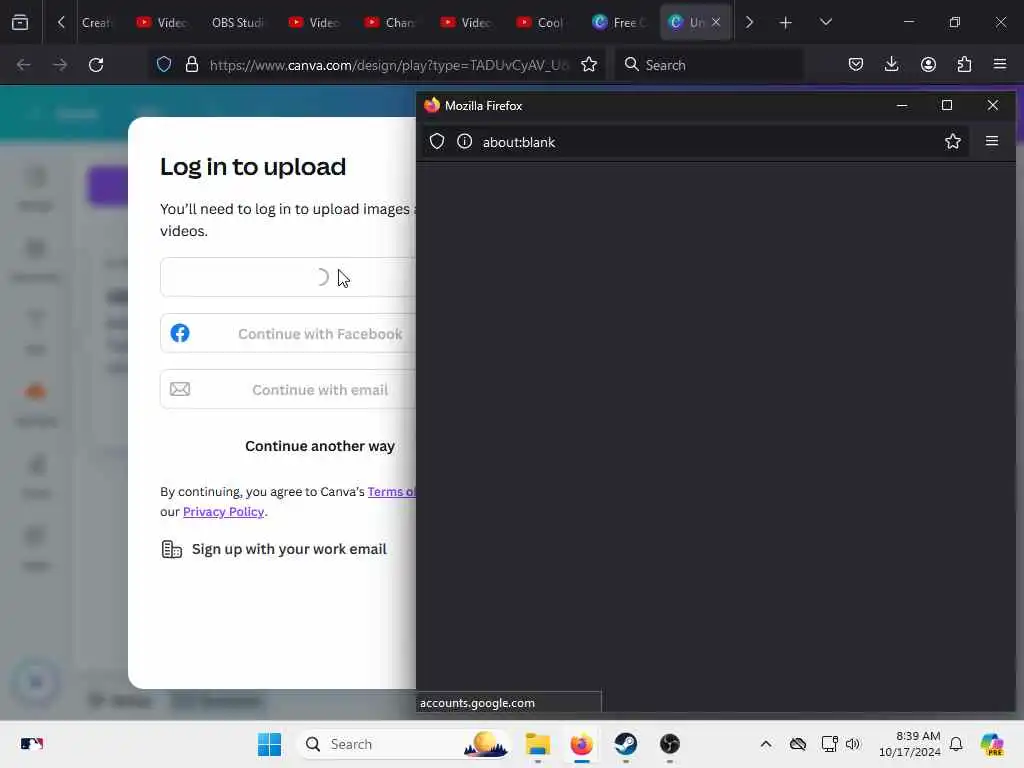The image size is (1024, 768).
Task: Click the cloud sync off tray icon
Action: (x=797, y=744)
